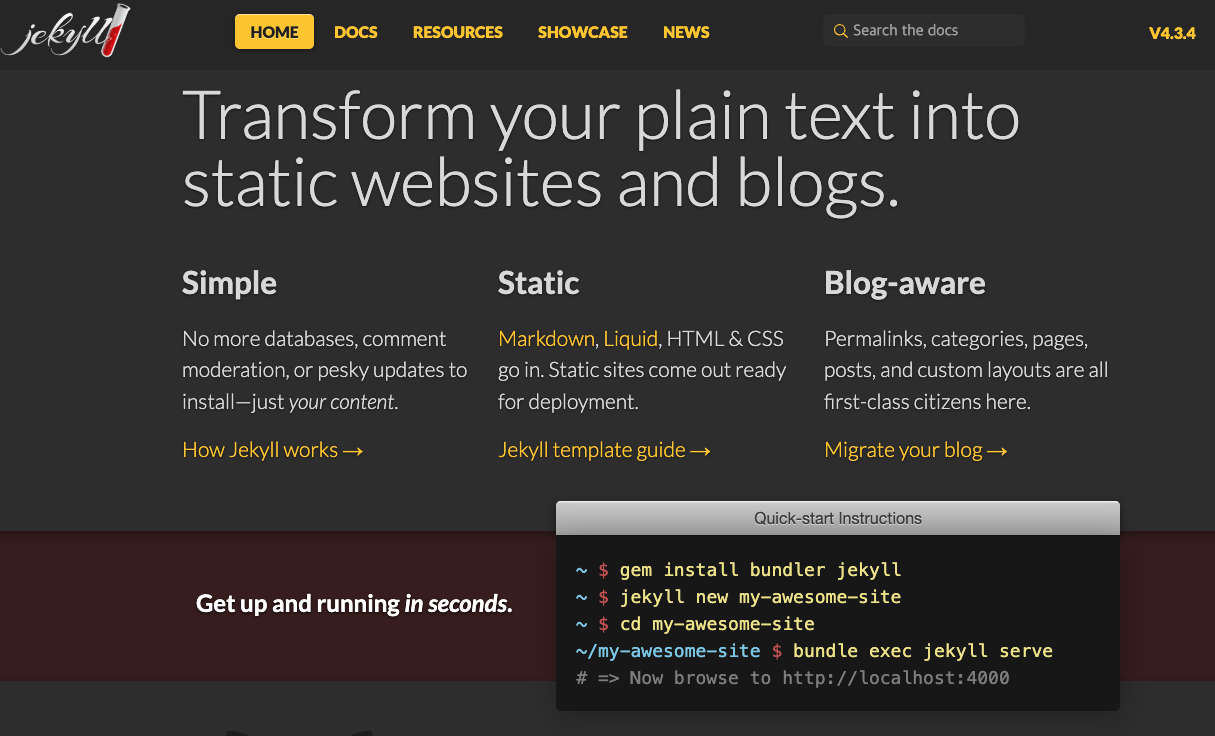The width and height of the screenshot is (1215, 736).
Task: Click the Static heading
Action: [x=538, y=283]
